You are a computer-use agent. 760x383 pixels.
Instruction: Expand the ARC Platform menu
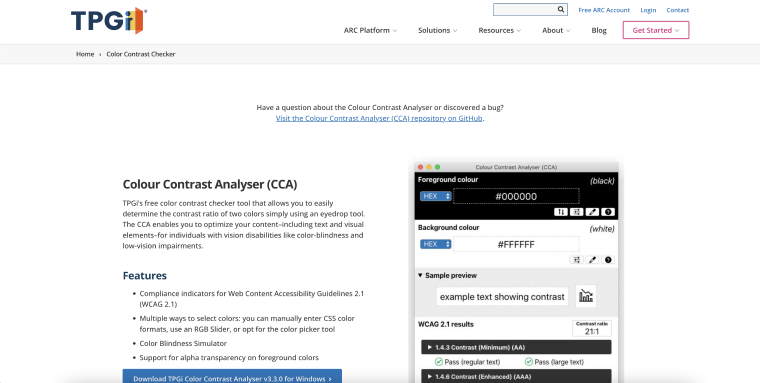(x=370, y=30)
